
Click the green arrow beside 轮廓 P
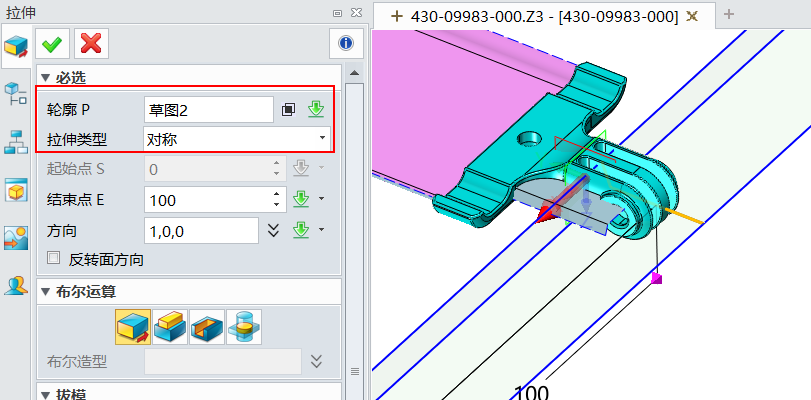316,110
